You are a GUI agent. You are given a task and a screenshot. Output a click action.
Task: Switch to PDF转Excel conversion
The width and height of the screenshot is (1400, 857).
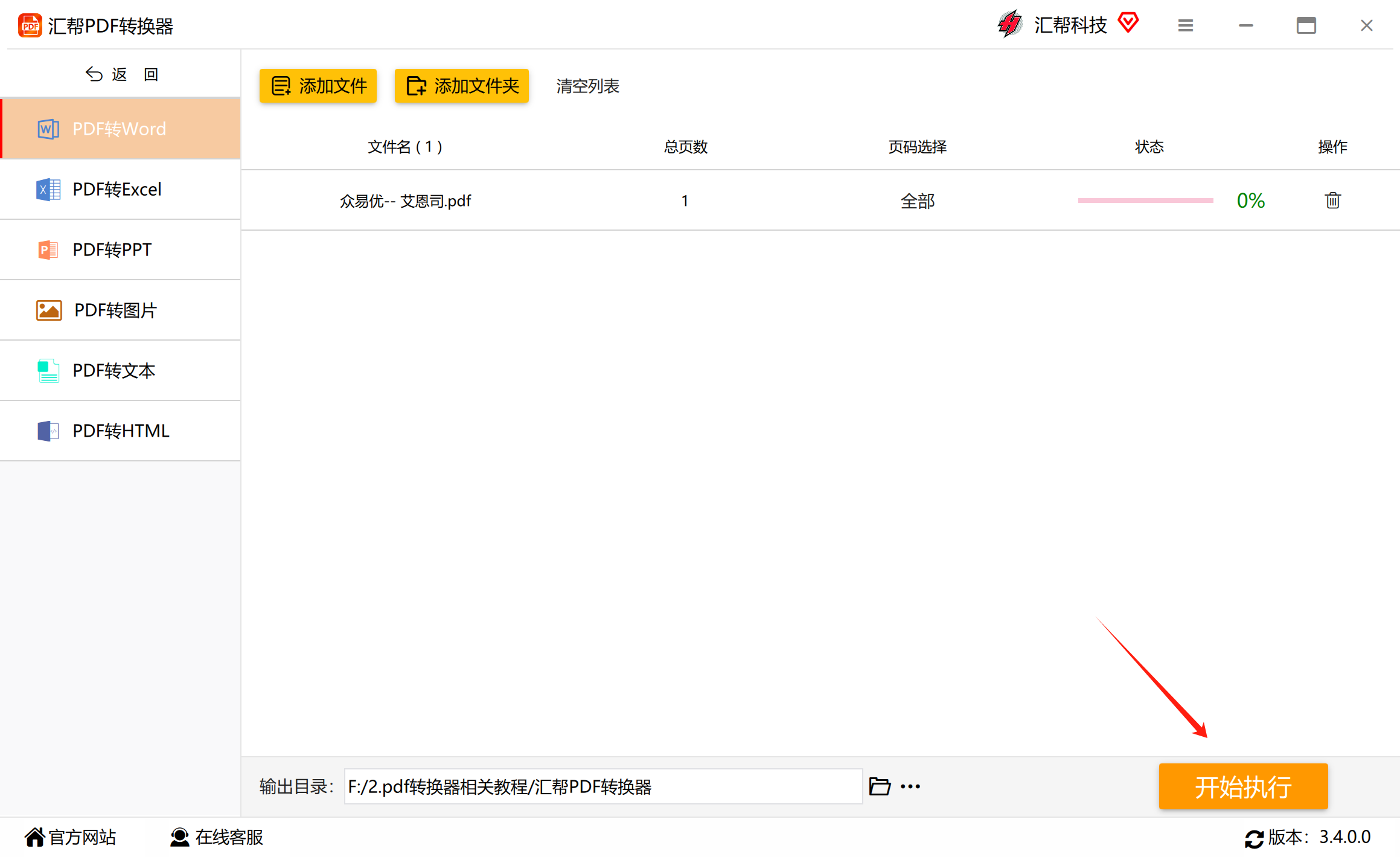click(x=121, y=189)
